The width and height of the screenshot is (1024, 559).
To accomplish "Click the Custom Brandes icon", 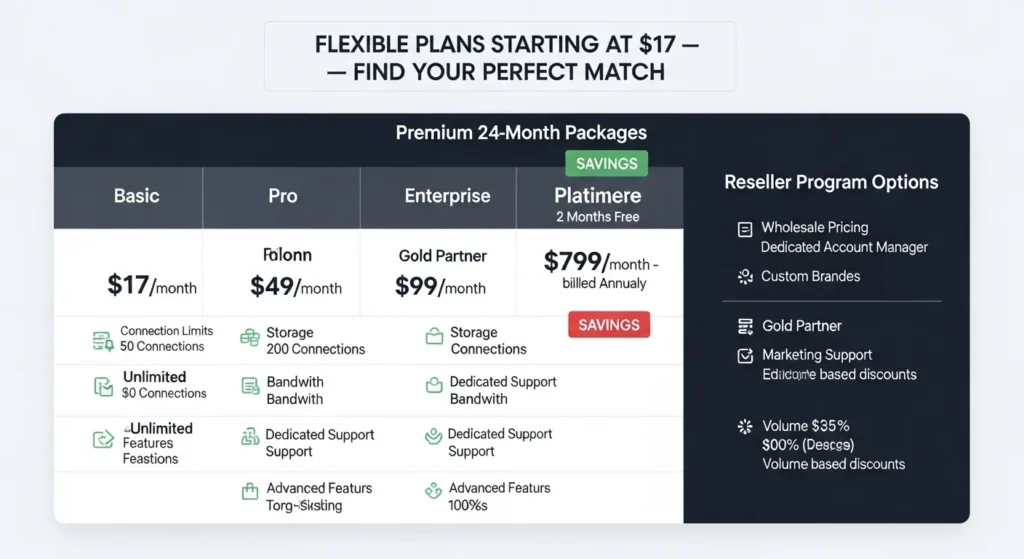I will click(744, 276).
